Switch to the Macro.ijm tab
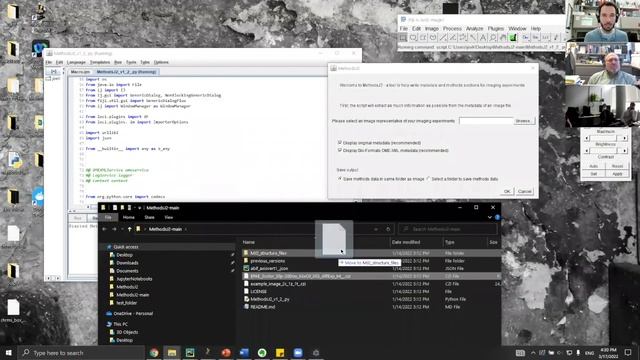The width and height of the screenshot is (640, 360). pos(80,72)
